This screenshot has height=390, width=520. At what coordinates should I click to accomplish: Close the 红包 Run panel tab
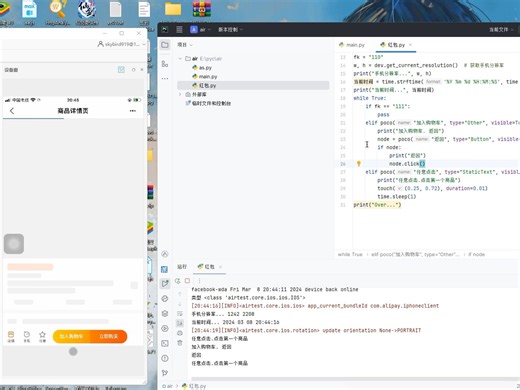(220, 267)
